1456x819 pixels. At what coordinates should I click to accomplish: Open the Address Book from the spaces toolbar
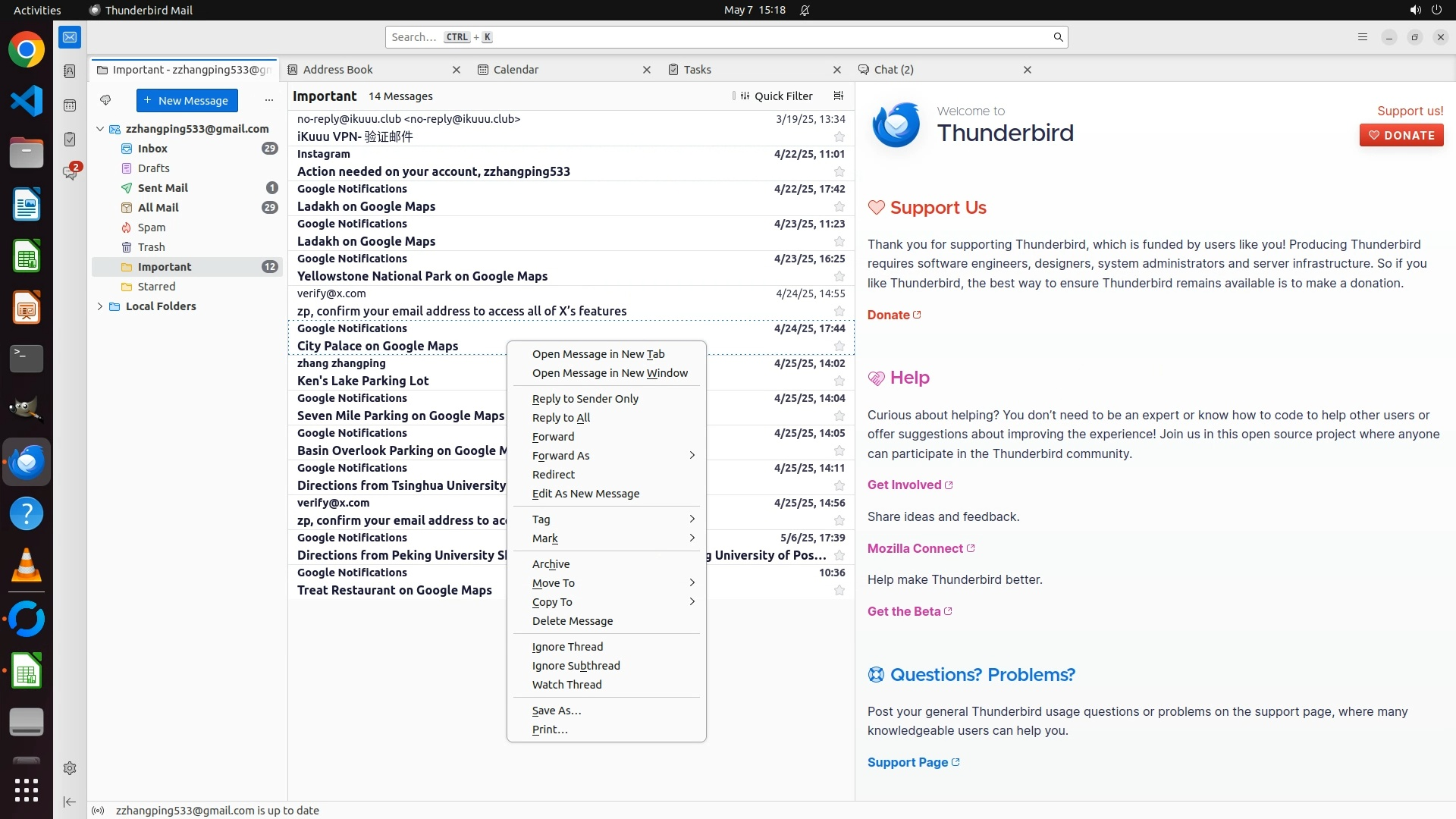coord(70,71)
